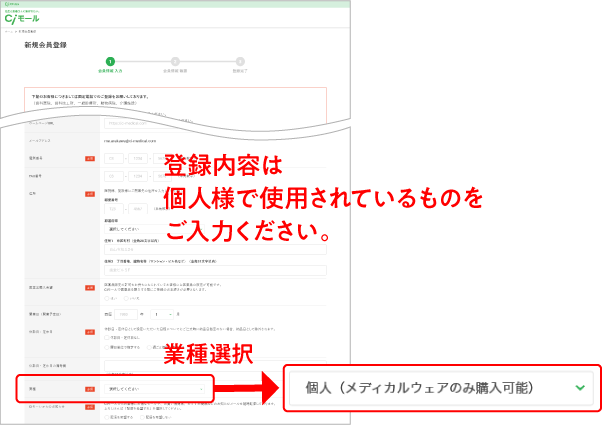Image resolution: width=610 pixels, height=425 pixels.
Task: Open the enlarged 個人（メディカルウェアのみ購入可能） dropdown
Action: click(x=442, y=388)
